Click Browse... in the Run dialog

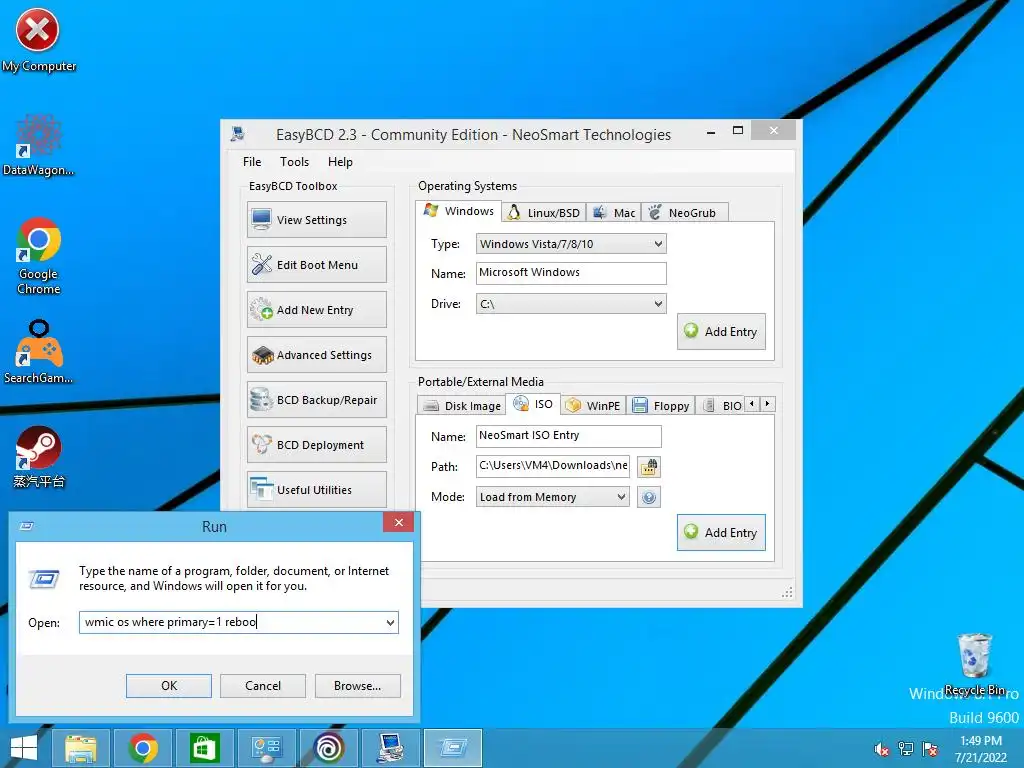357,686
